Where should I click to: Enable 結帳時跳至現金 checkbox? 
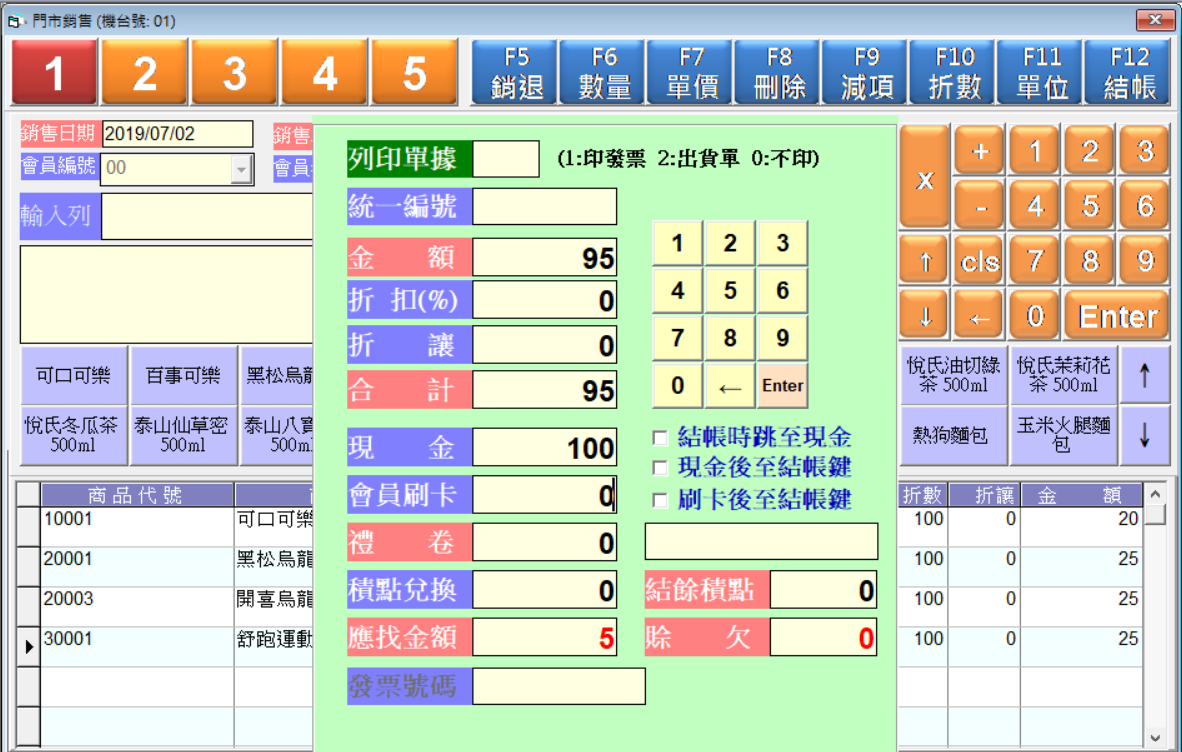659,437
